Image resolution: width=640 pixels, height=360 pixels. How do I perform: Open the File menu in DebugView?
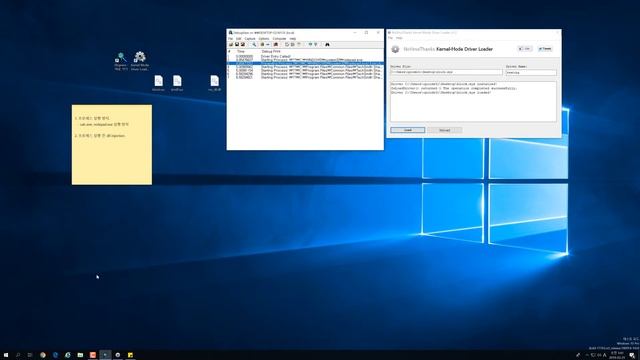click(230, 39)
